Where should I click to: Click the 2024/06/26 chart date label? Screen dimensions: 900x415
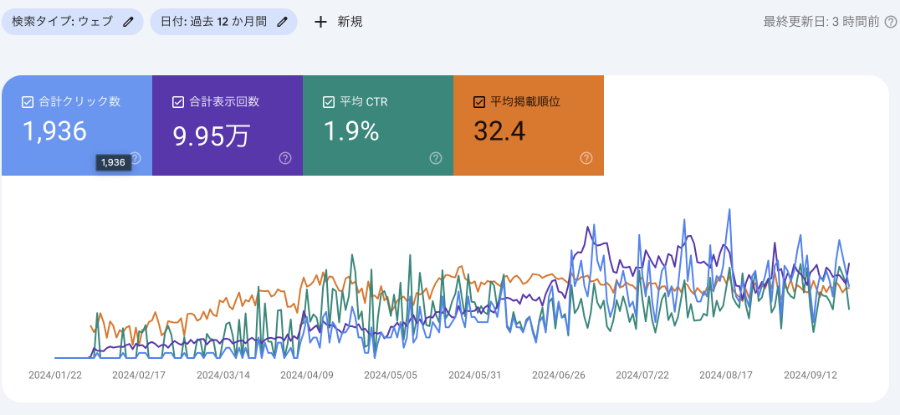point(560,375)
